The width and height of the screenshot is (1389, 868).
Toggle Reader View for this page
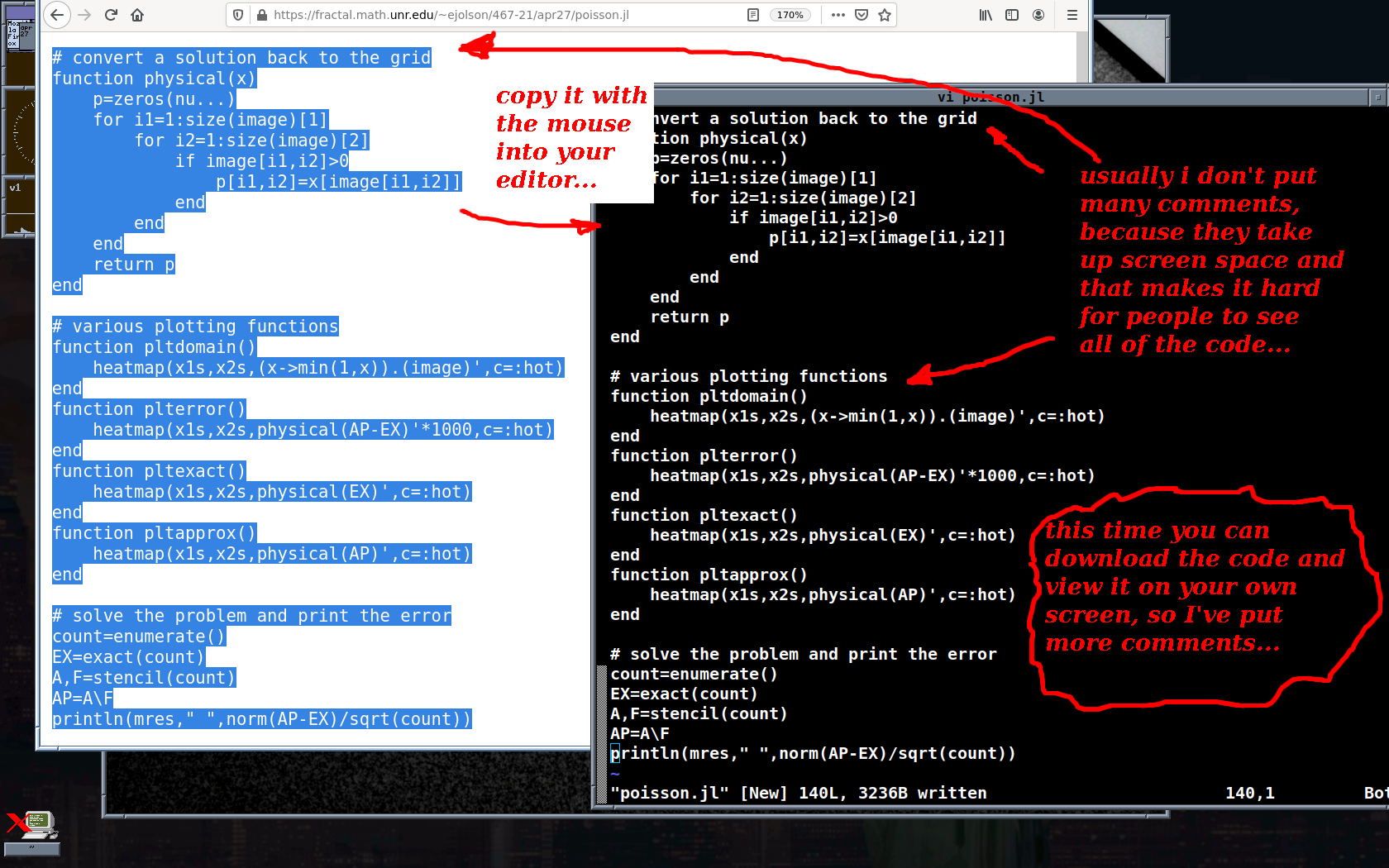tap(753, 15)
